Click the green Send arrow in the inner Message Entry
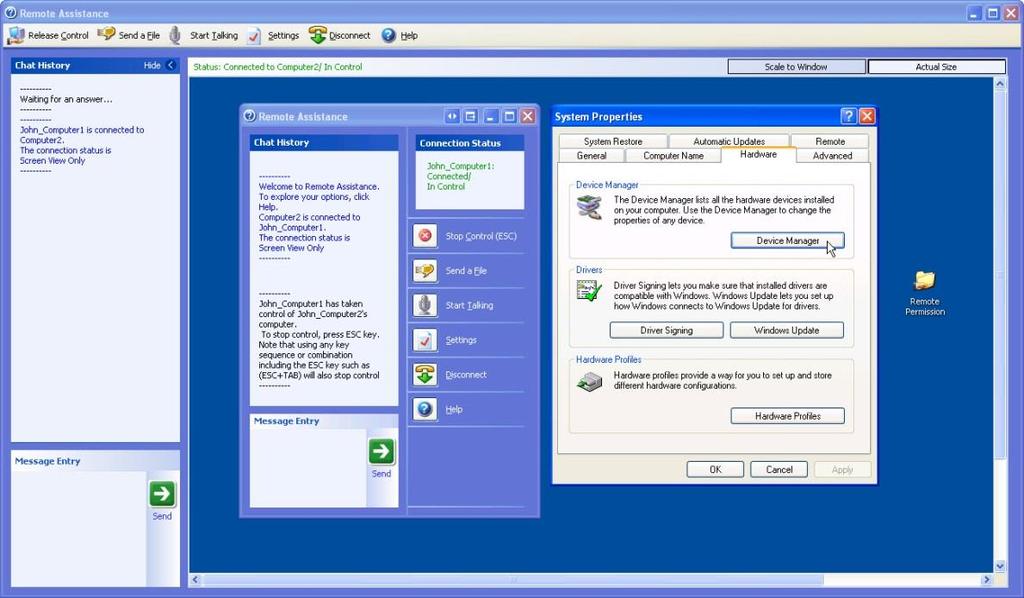Image resolution: width=1024 pixels, height=598 pixels. 381,451
